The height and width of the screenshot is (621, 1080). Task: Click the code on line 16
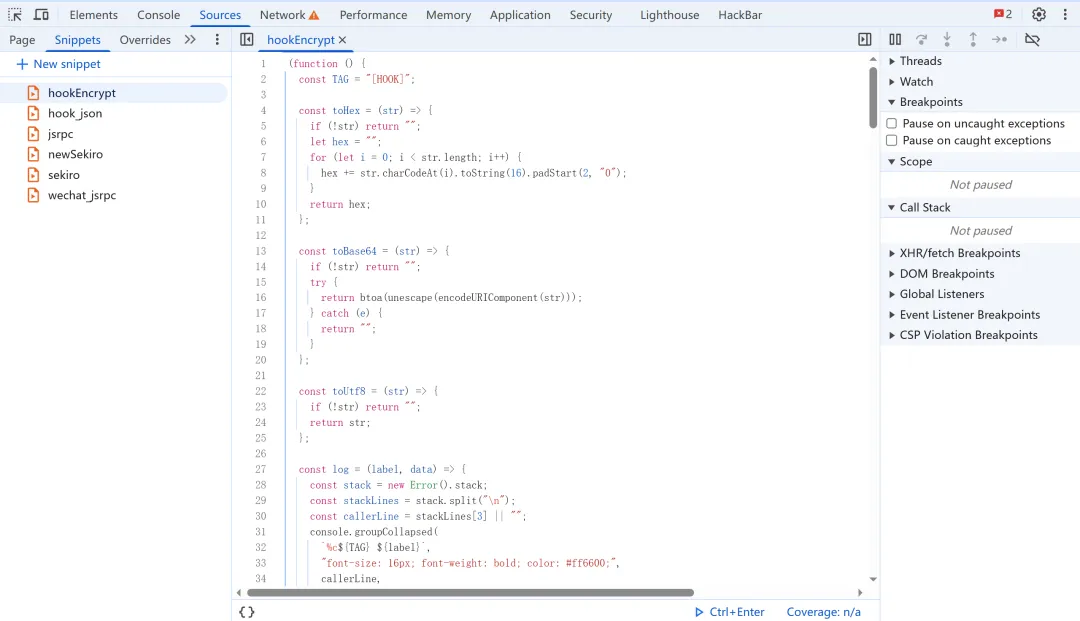[451, 297]
